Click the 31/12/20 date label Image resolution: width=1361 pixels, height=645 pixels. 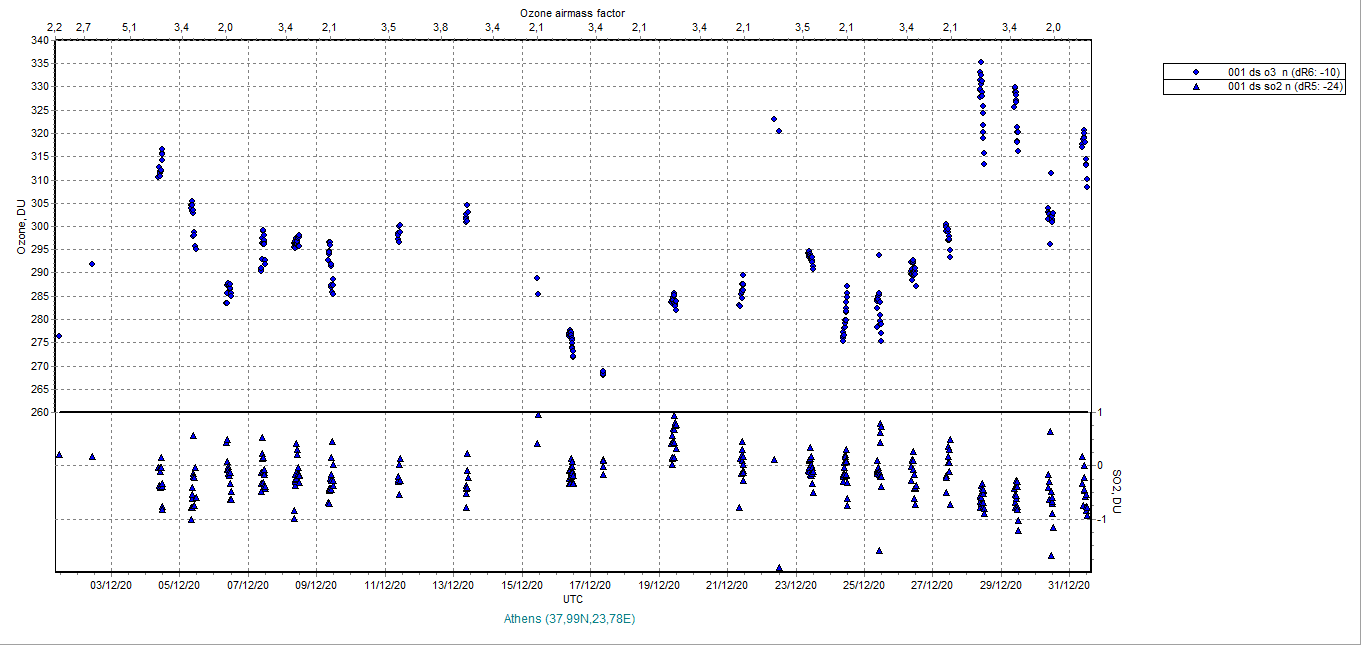(1069, 585)
